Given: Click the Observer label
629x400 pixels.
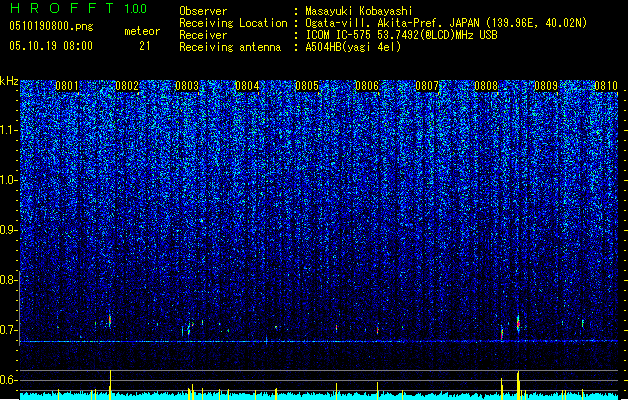Looking at the screenshot, I should click(x=203, y=11).
